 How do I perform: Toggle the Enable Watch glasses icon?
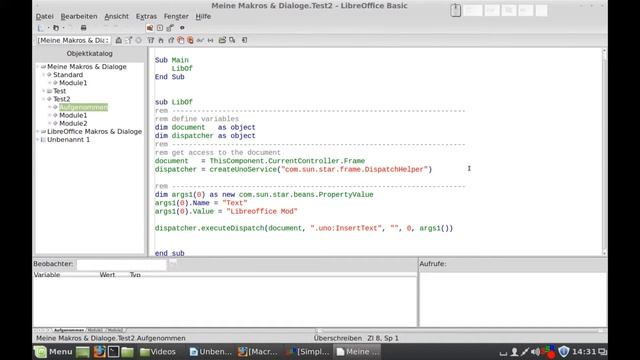tap(200, 40)
